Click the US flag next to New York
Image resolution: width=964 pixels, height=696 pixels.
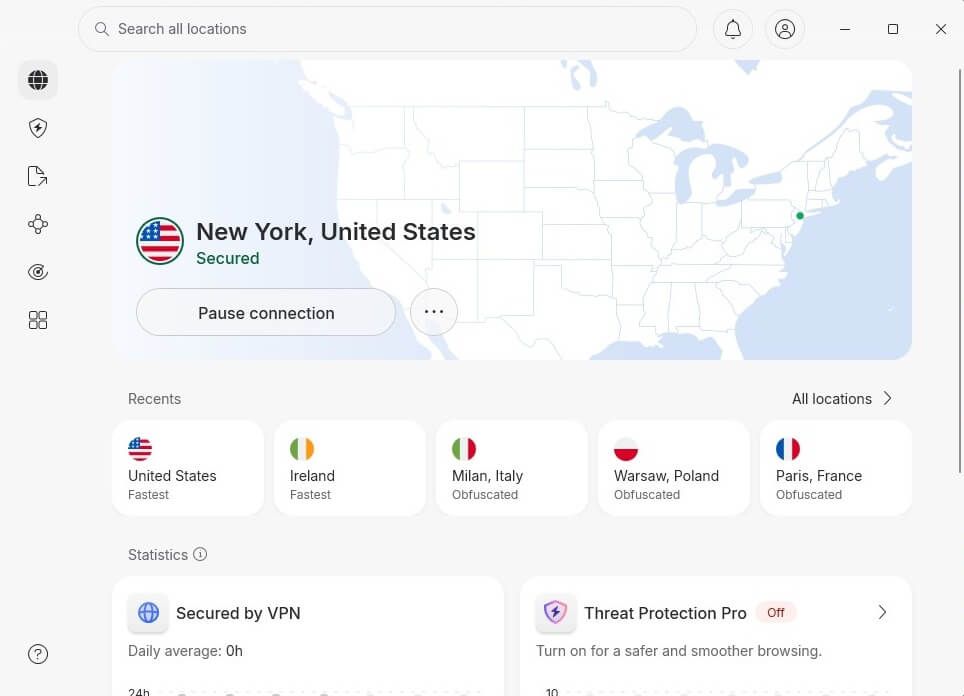[x=160, y=241]
